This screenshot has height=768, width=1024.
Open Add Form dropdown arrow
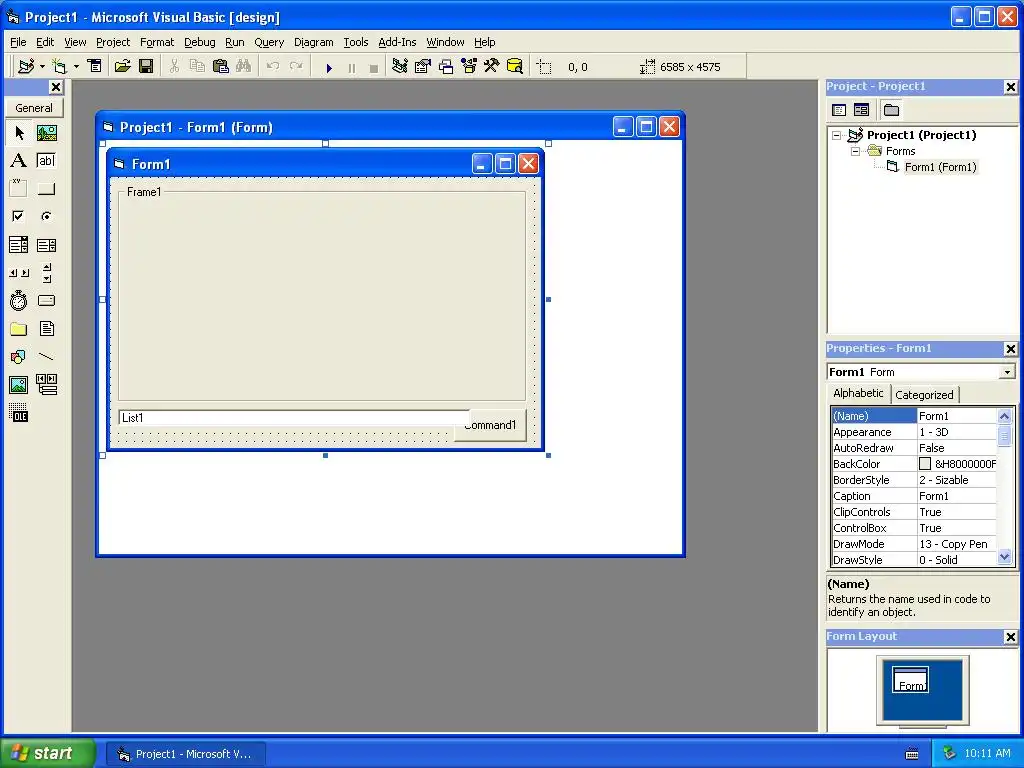[x=76, y=67]
